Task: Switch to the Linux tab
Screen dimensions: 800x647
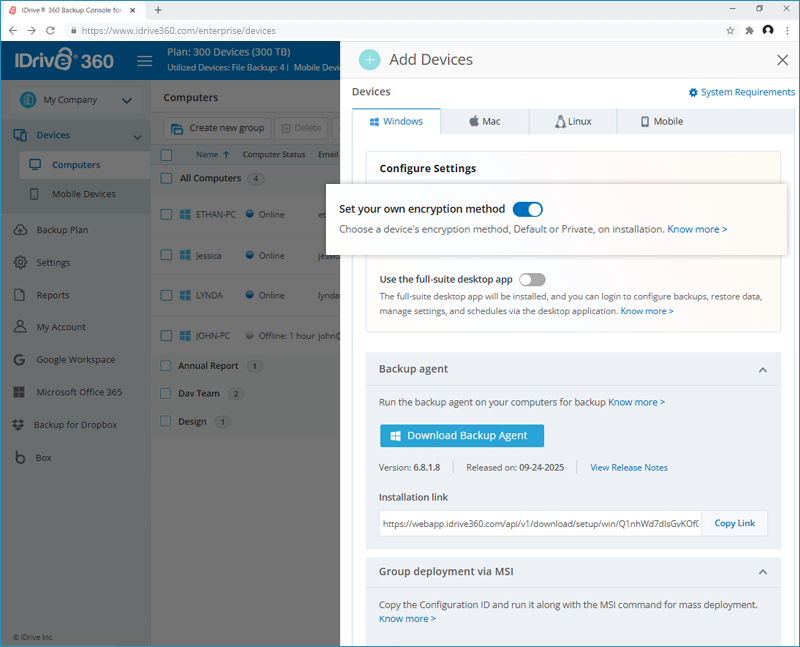Action: 573,122
